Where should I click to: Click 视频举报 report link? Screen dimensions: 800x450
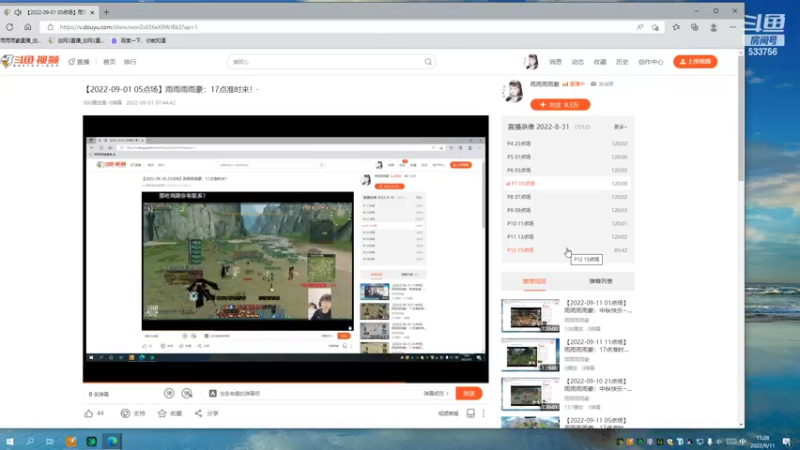click(448, 413)
